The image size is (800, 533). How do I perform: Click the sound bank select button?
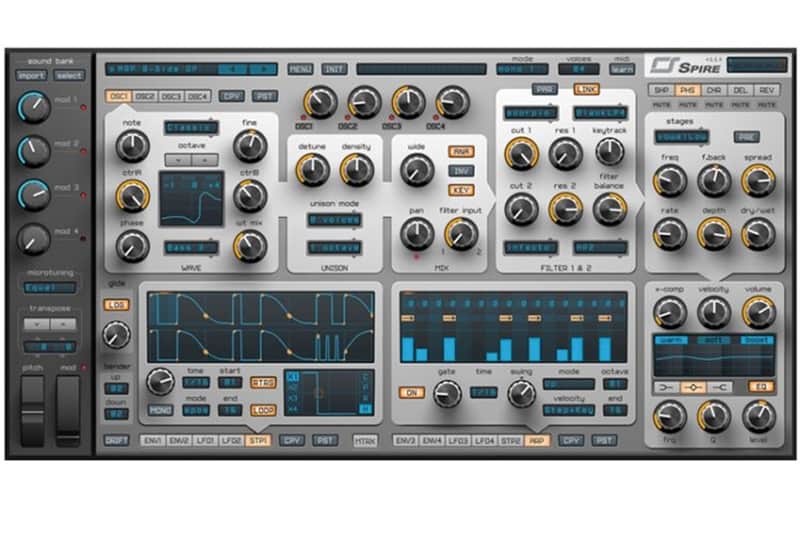[69, 75]
